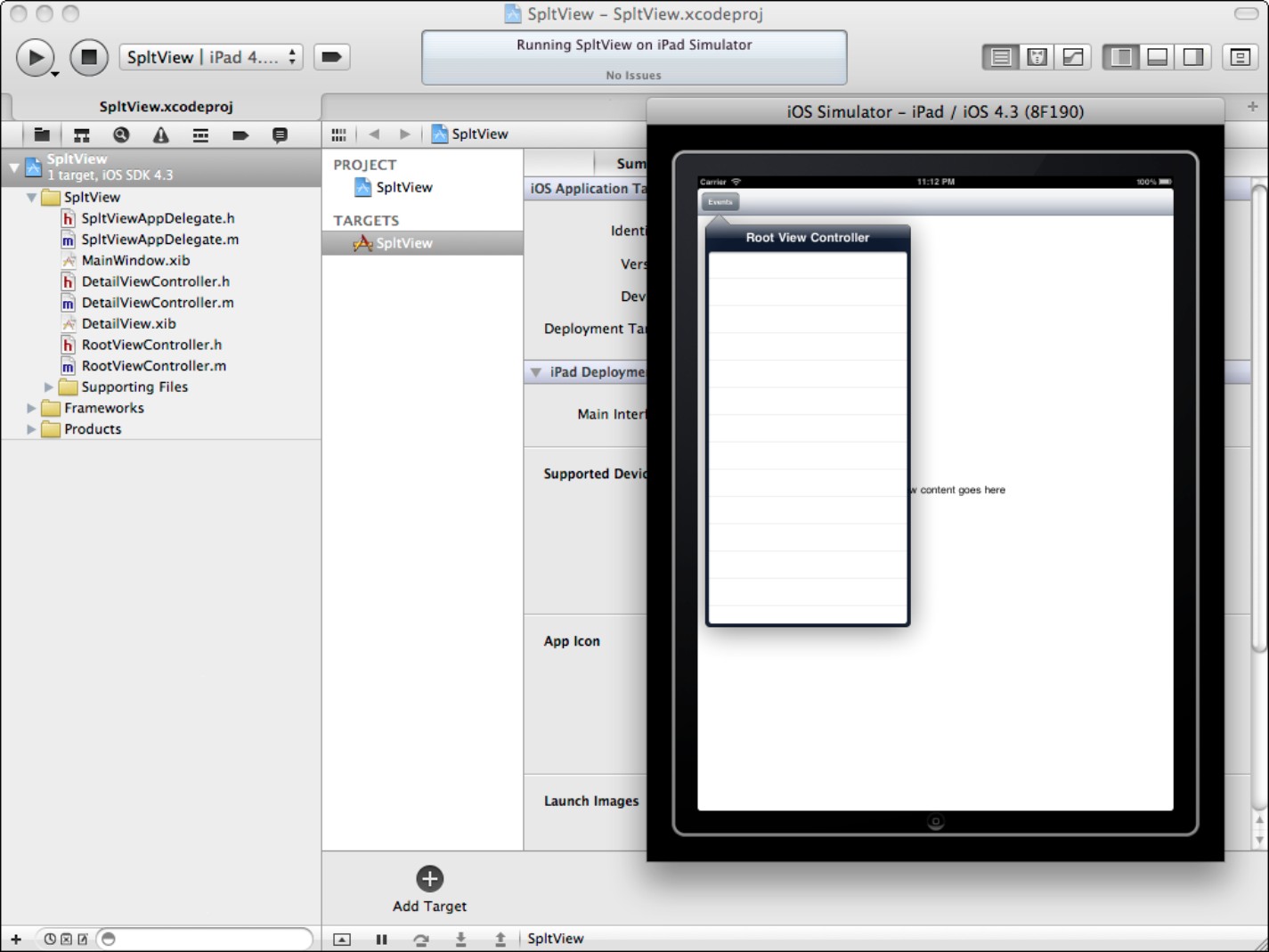This screenshot has height=952, width=1269.
Task: Open the related files grid icon
Action: 338,134
